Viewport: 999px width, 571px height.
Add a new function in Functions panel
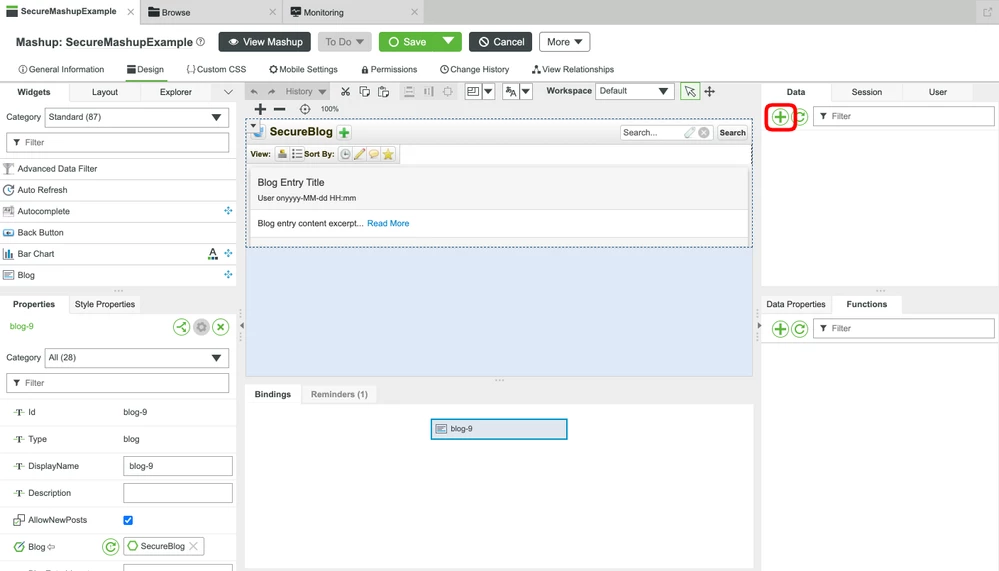click(780, 329)
